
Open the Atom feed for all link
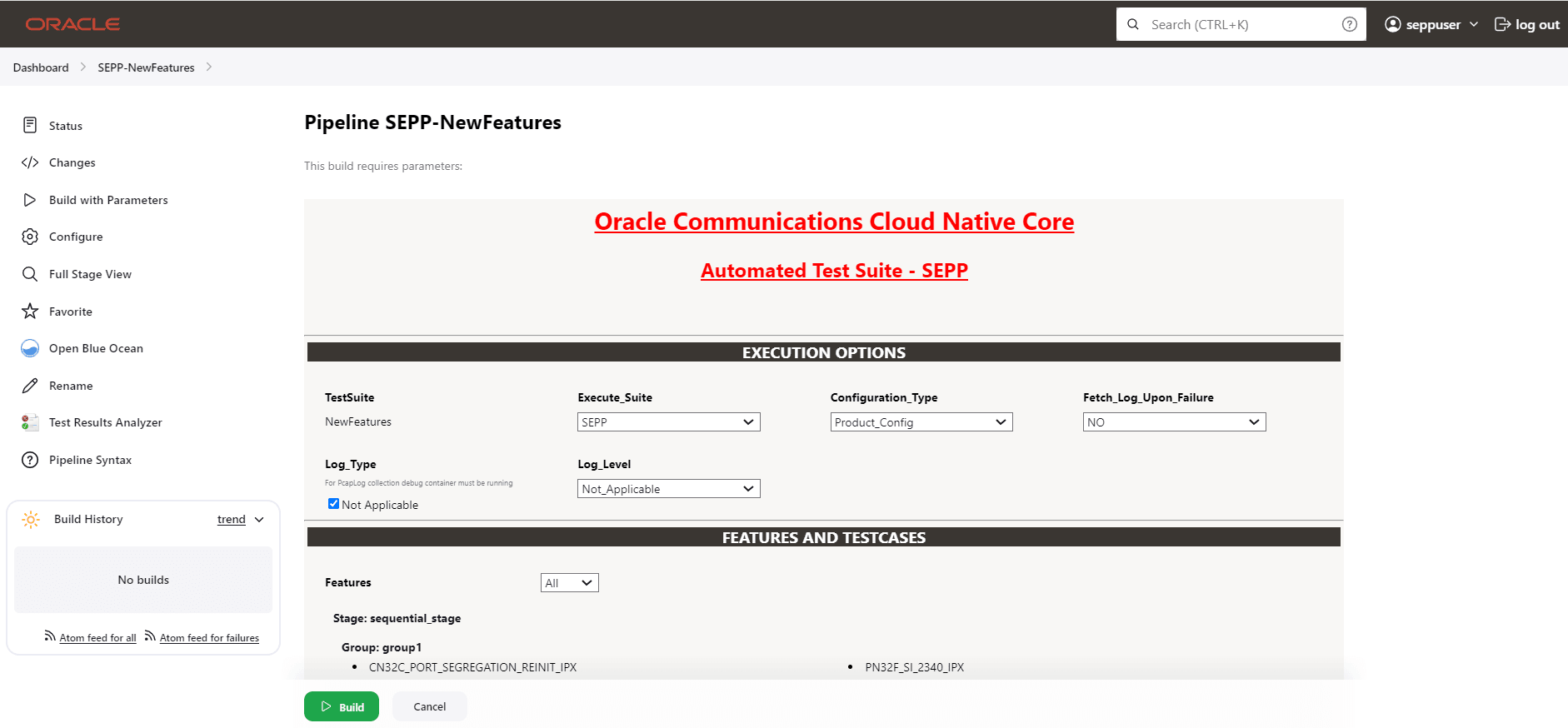[x=97, y=638]
